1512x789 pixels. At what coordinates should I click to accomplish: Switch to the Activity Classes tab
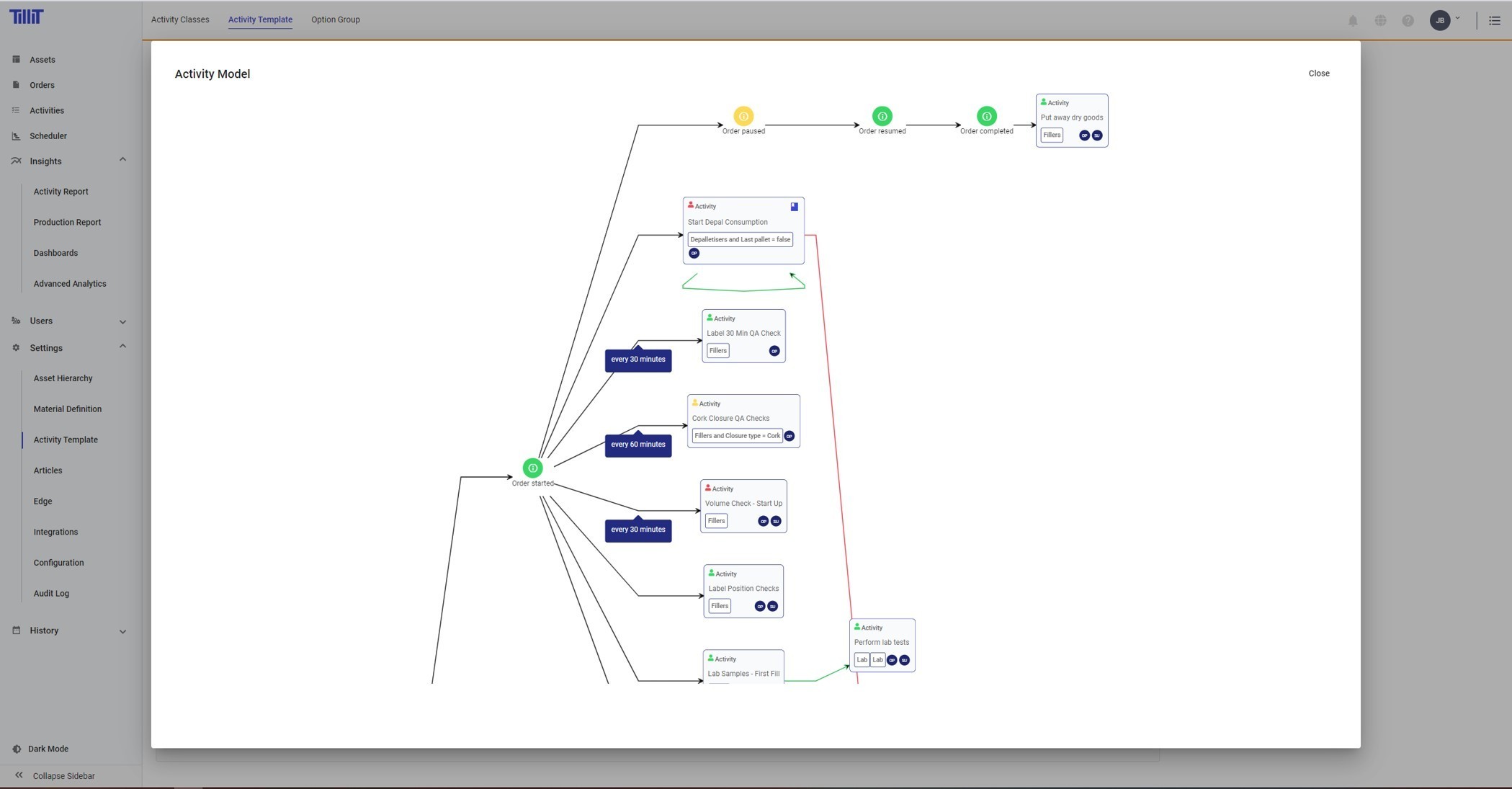tap(180, 19)
